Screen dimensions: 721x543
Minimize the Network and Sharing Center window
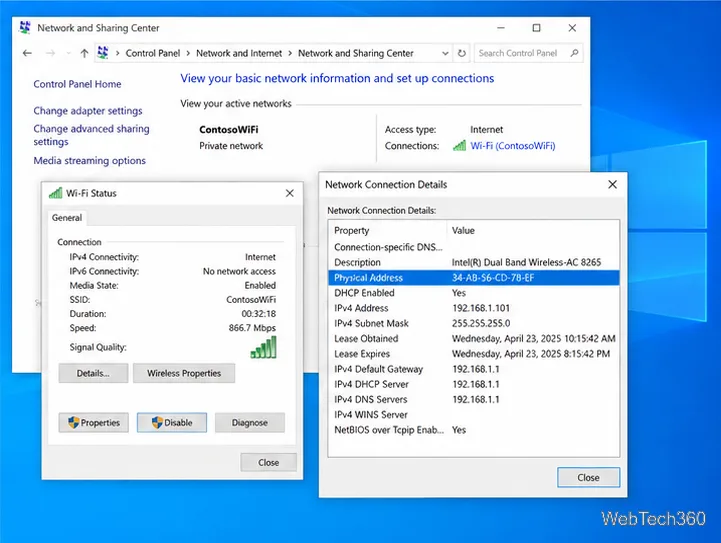(501, 28)
